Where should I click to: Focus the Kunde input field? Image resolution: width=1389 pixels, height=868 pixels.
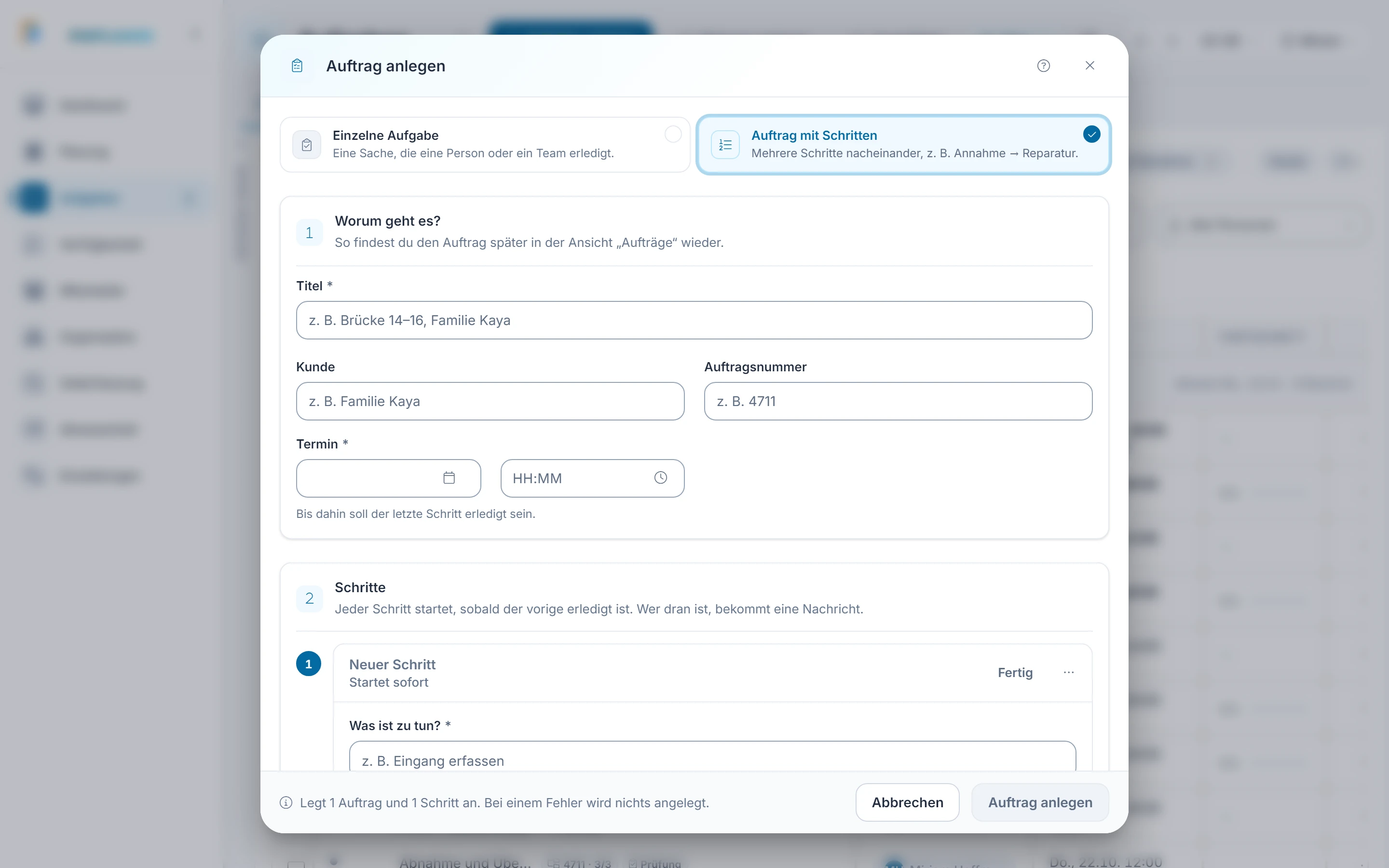coord(490,401)
